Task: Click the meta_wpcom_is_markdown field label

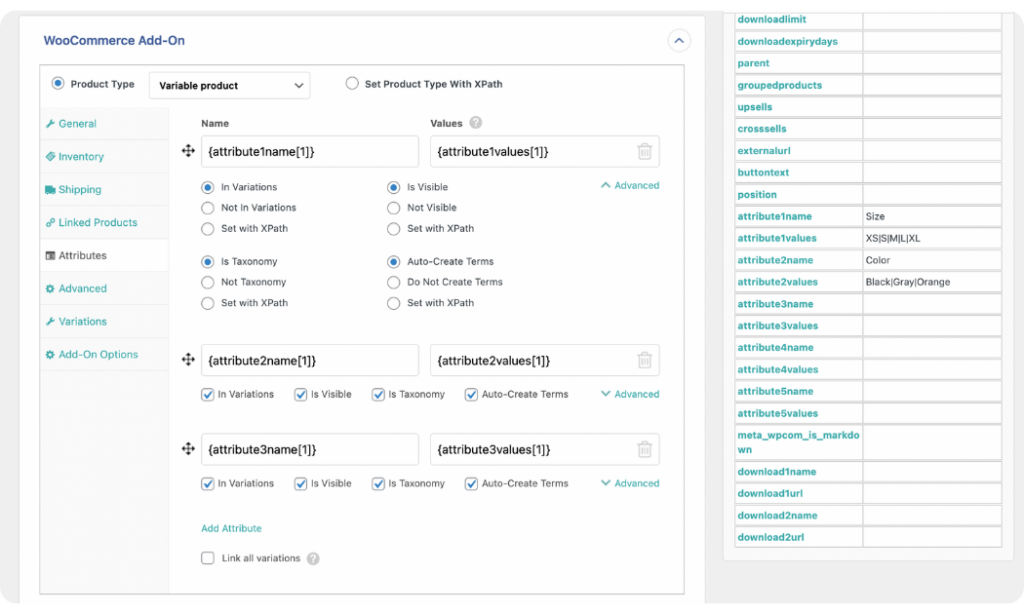Action: pos(798,442)
